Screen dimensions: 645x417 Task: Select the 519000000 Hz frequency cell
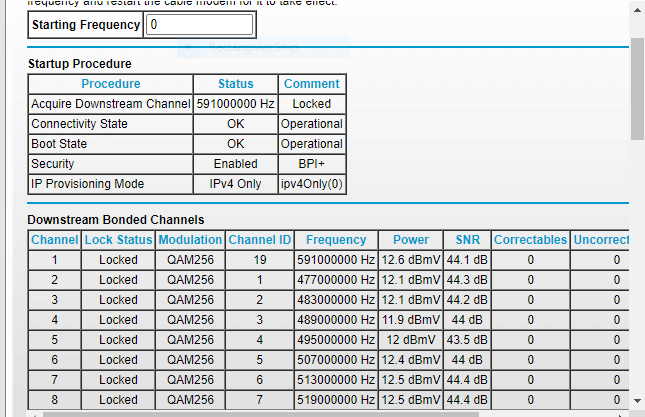(x=336, y=400)
